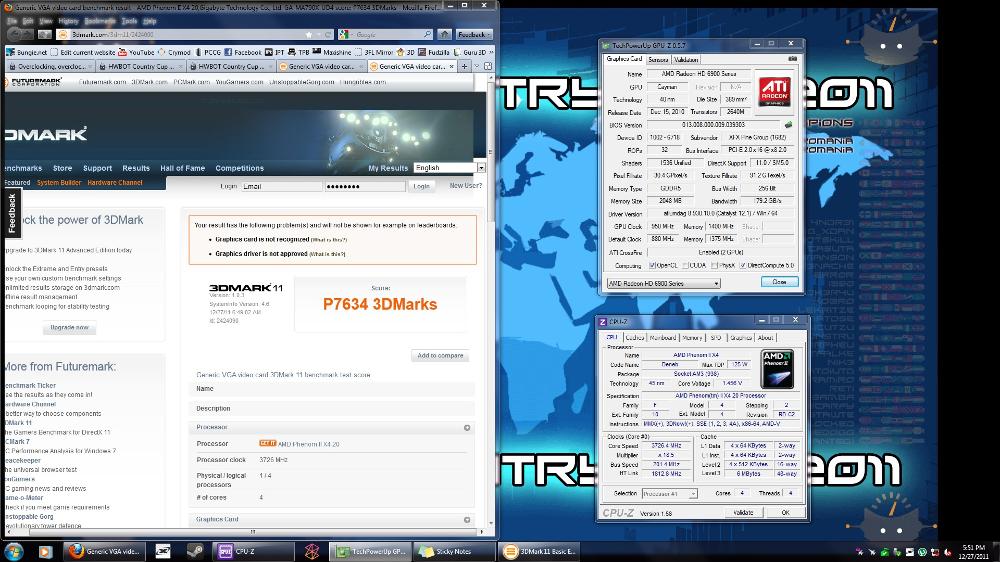
Task: Click the Email login input field
Action: [282, 186]
